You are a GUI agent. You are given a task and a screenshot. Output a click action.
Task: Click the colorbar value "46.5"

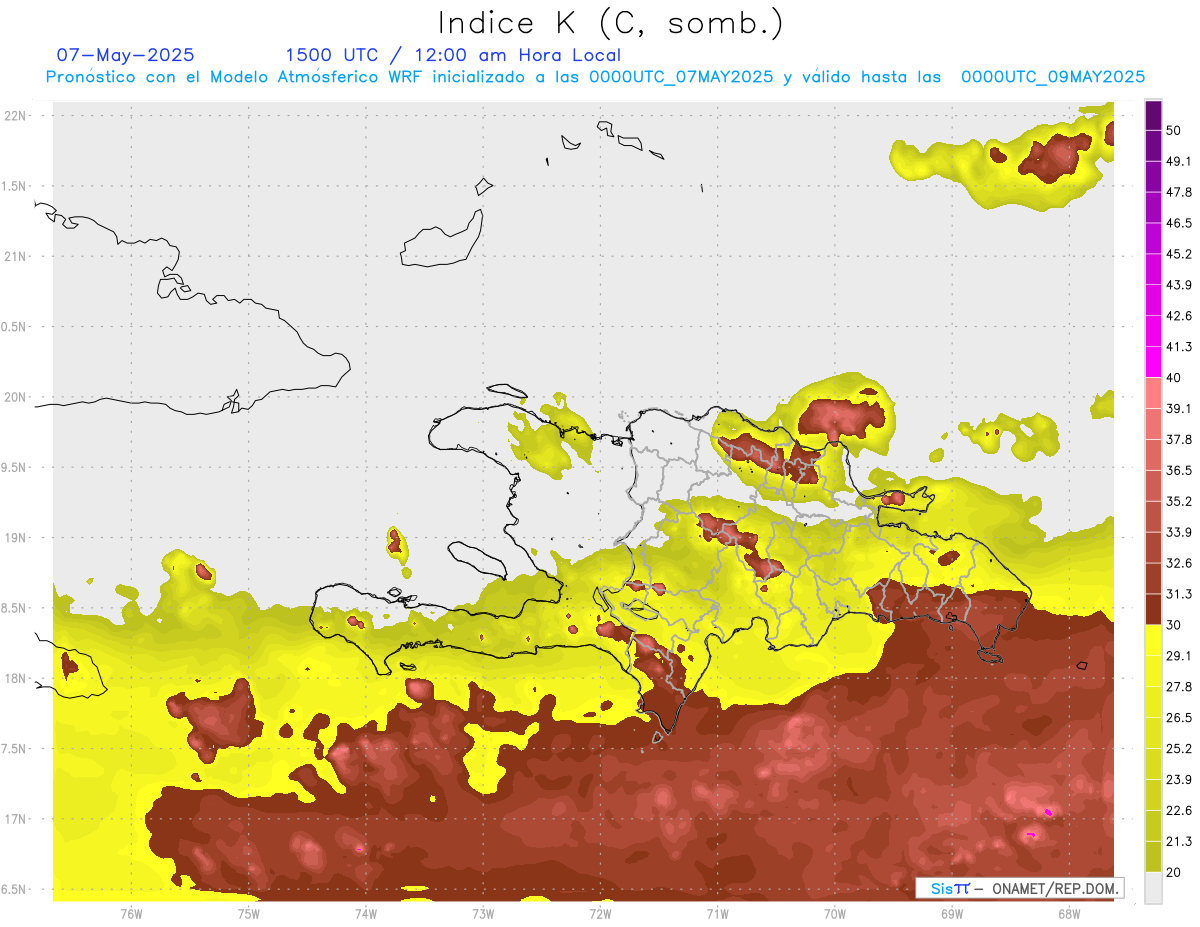1179,223
